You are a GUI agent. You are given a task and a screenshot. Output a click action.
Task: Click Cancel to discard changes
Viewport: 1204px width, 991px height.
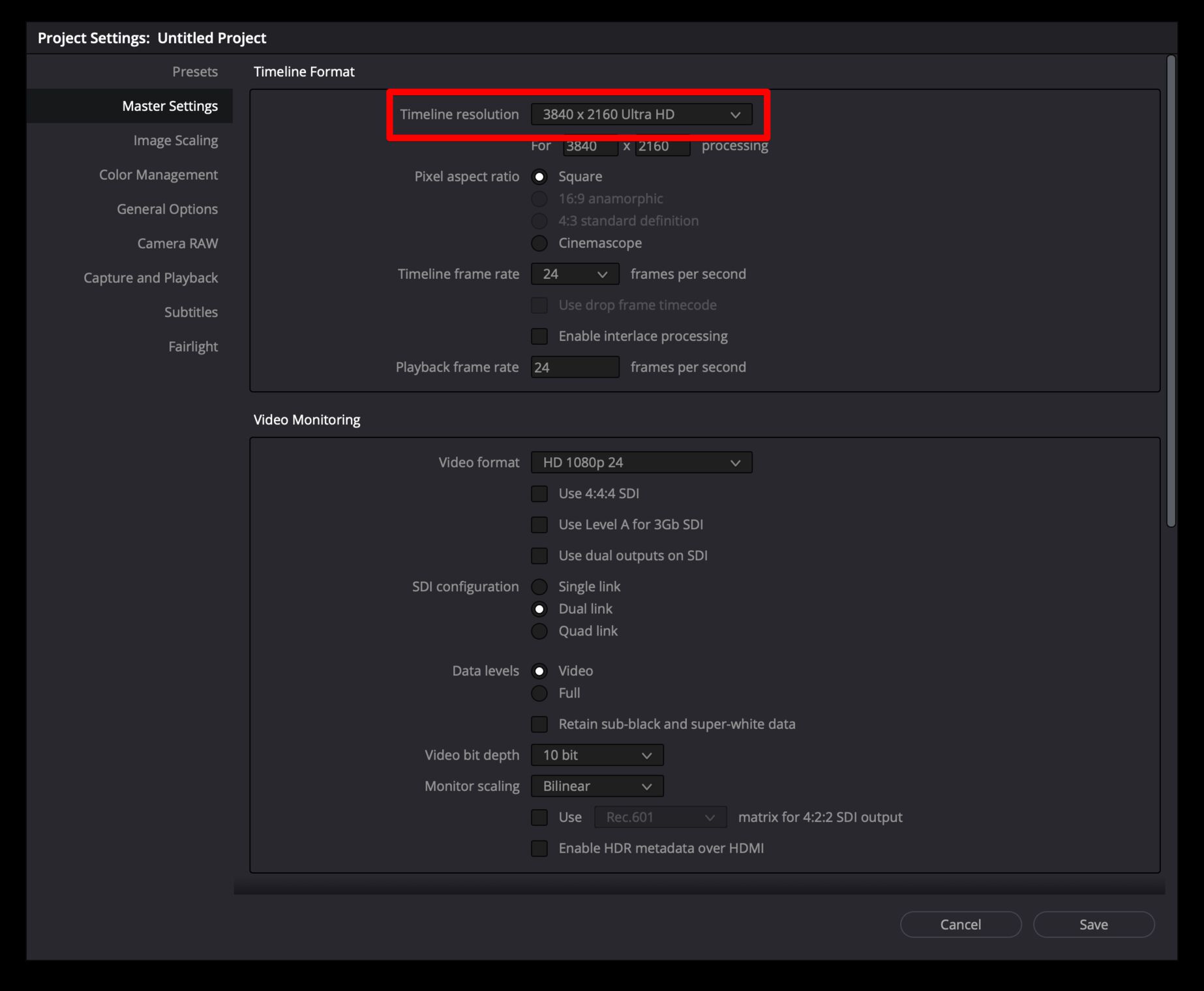tap(960, 924)
